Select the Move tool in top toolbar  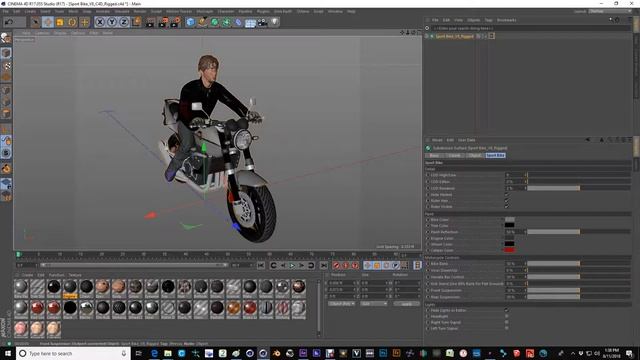coord(48,22)
